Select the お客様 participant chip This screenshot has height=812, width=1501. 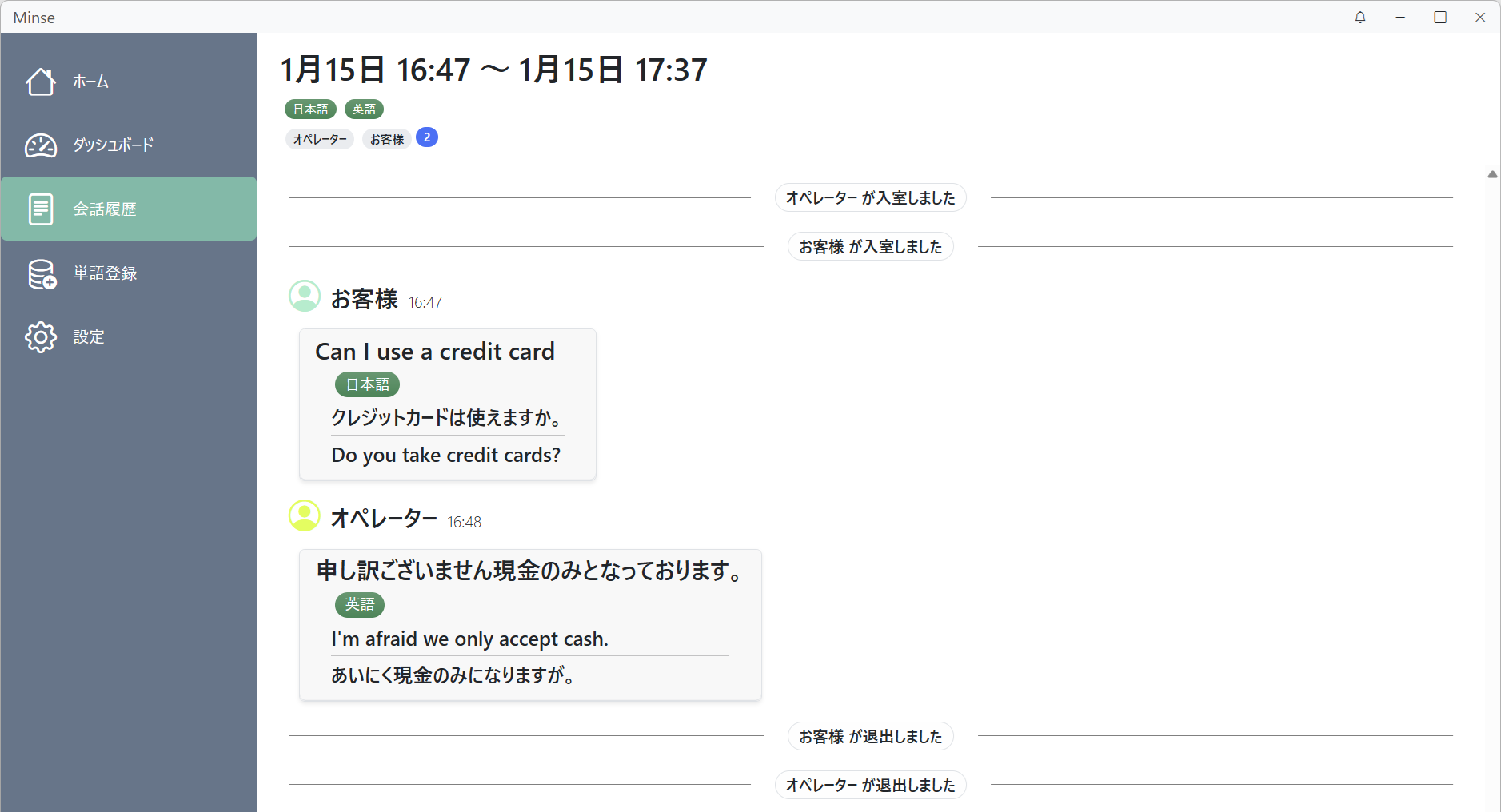tap(386, 139)
